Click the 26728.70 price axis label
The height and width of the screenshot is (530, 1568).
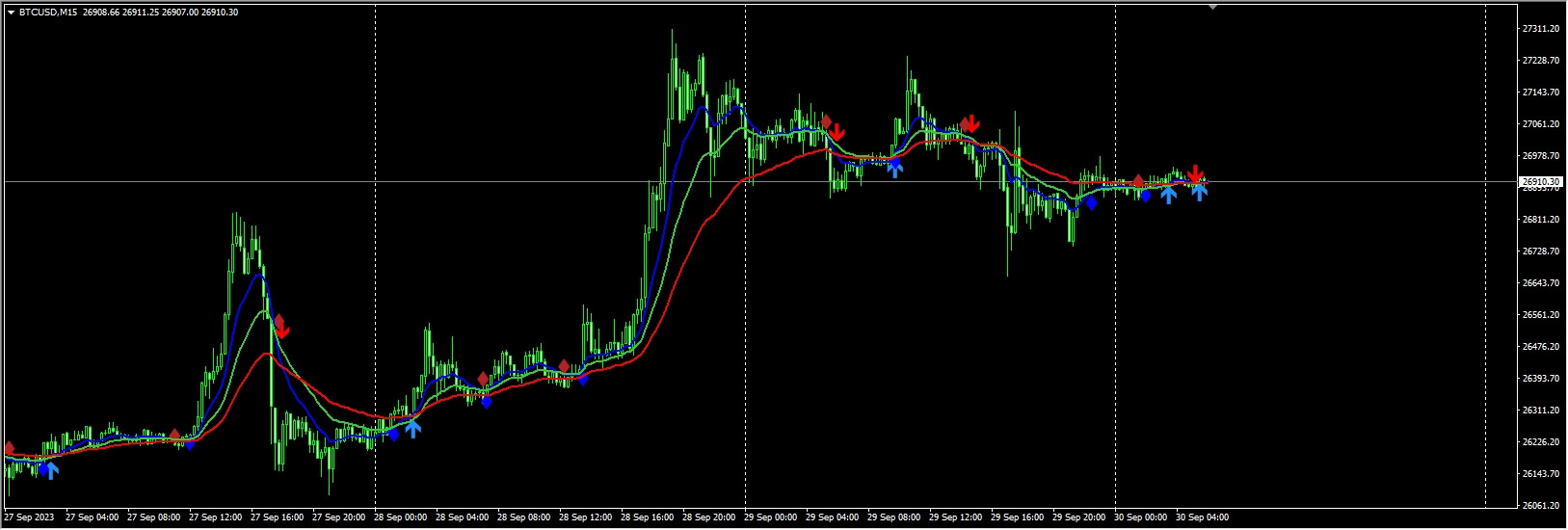pos(1540,252)
